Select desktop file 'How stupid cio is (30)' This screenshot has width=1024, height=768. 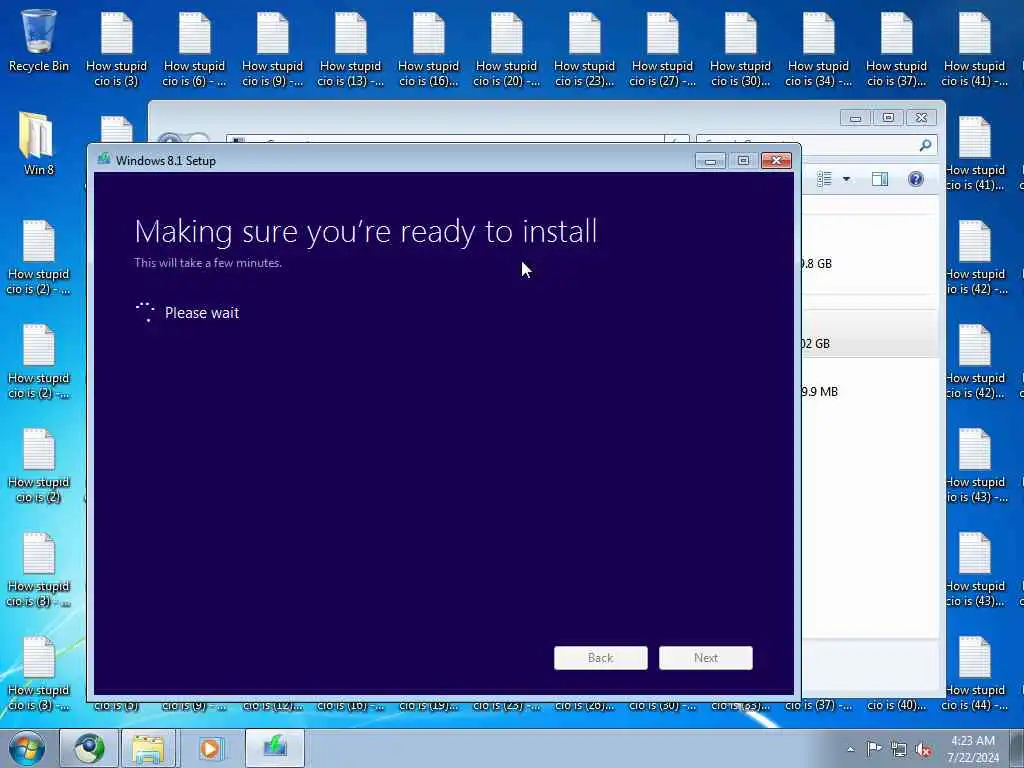pyautogui.click(x=741, y=50)
